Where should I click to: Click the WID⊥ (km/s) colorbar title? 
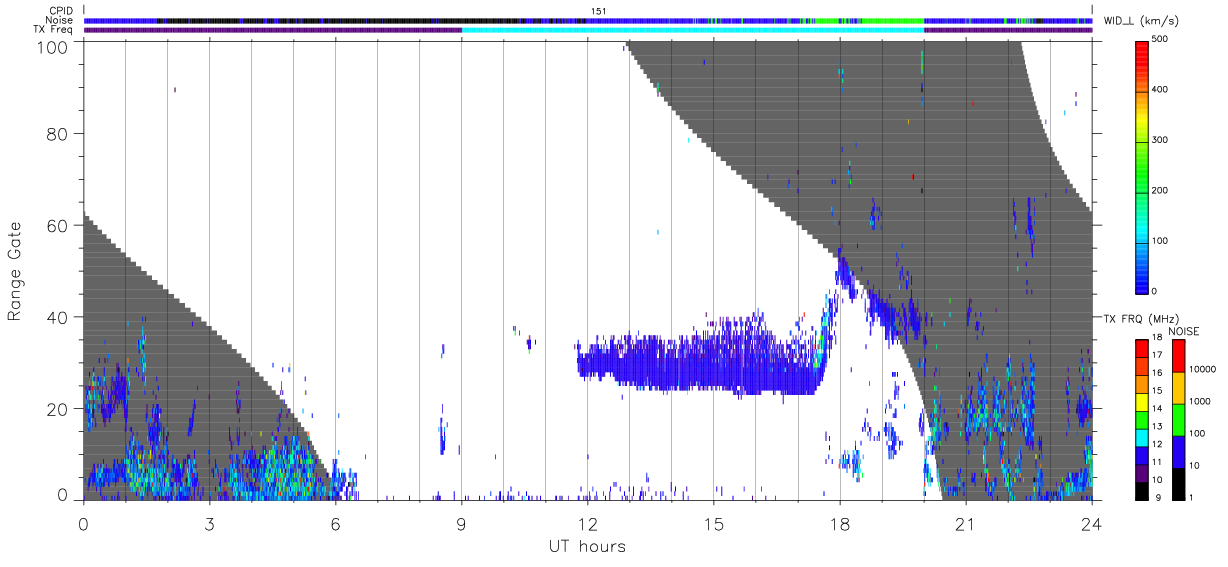point(1140,20)
